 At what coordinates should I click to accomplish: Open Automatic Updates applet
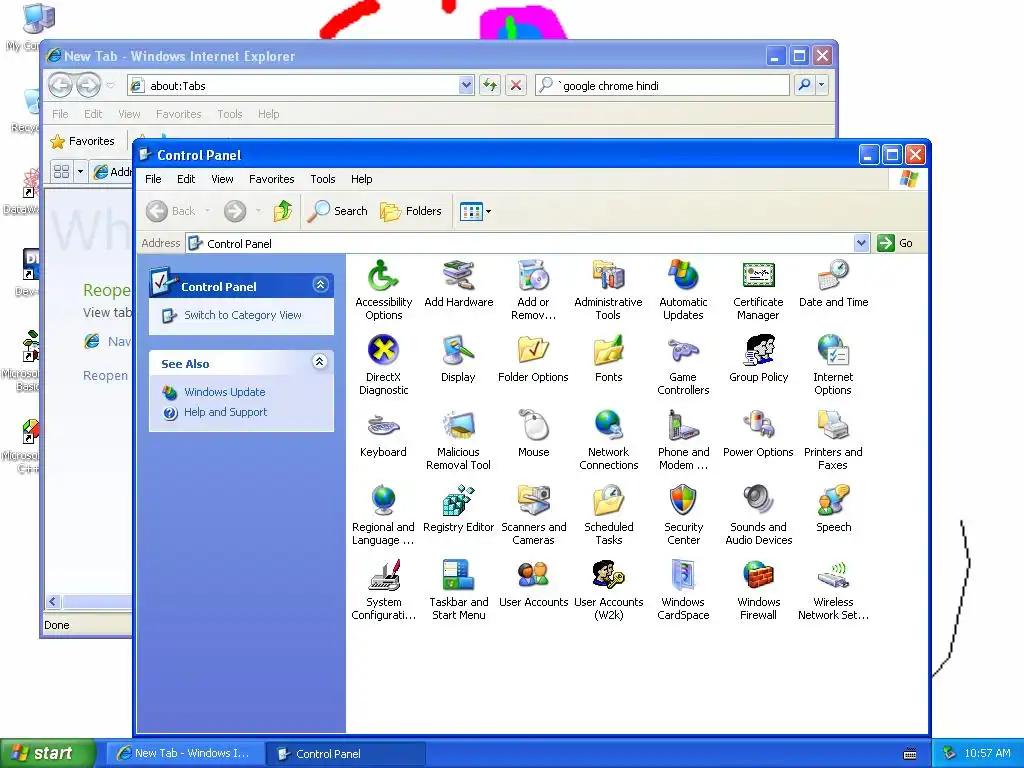[x=683, y=289]
